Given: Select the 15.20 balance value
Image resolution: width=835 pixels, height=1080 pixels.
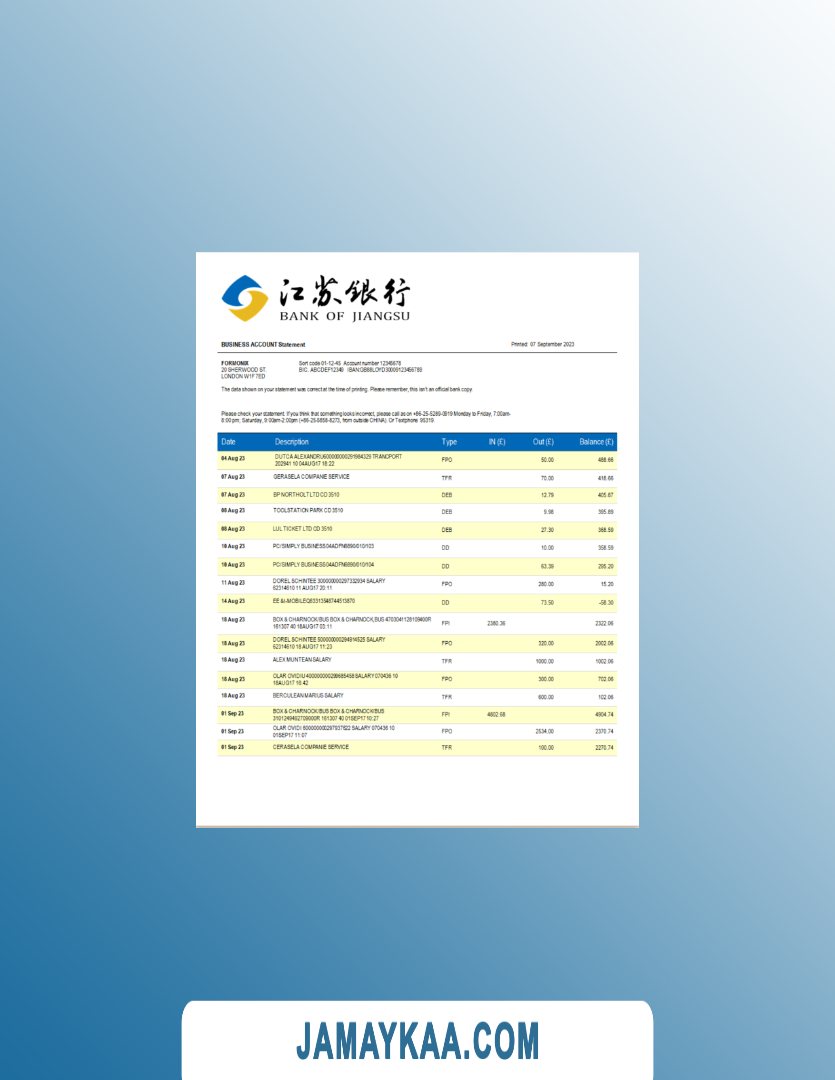Looking at the screenshot, I should point(607,584).
